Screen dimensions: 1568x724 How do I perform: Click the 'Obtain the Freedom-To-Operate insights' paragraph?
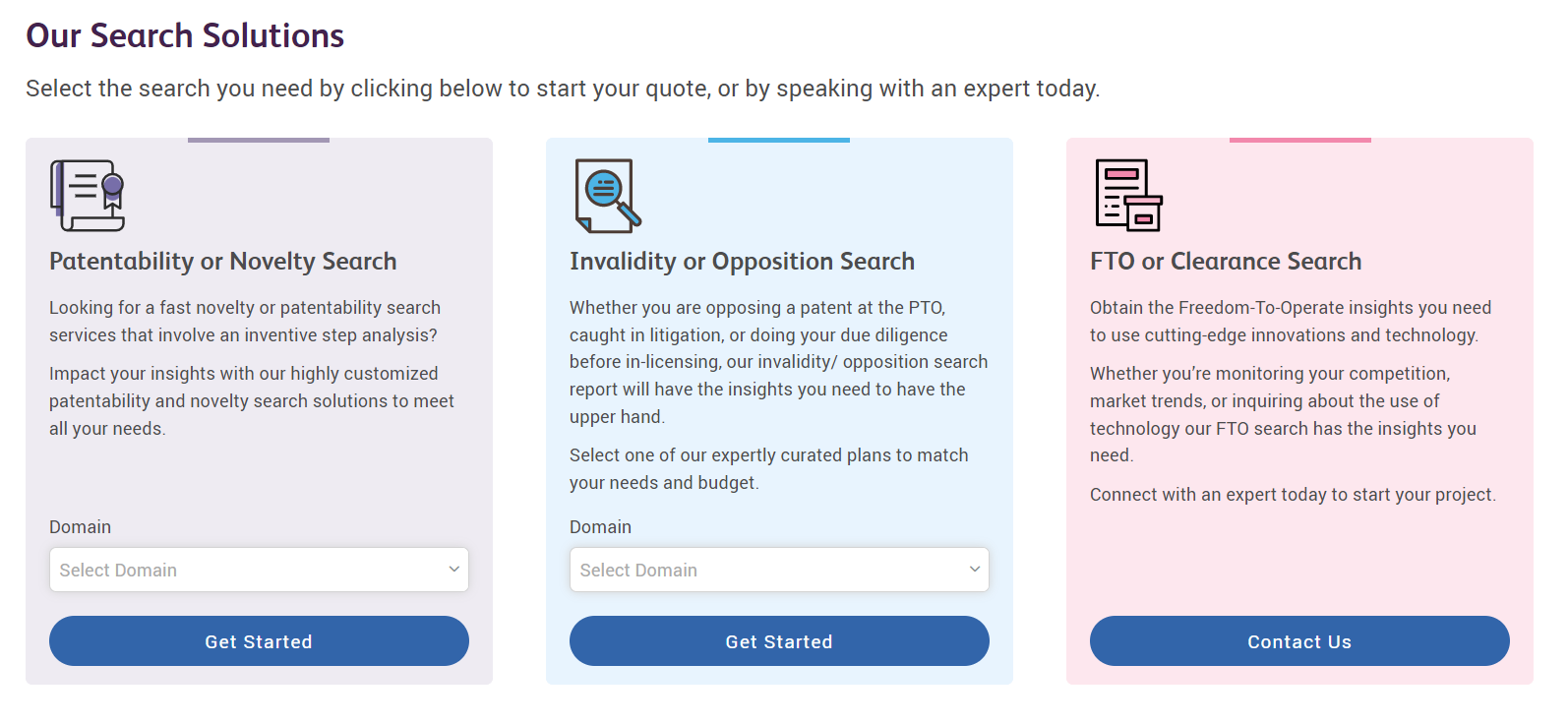1290,322
